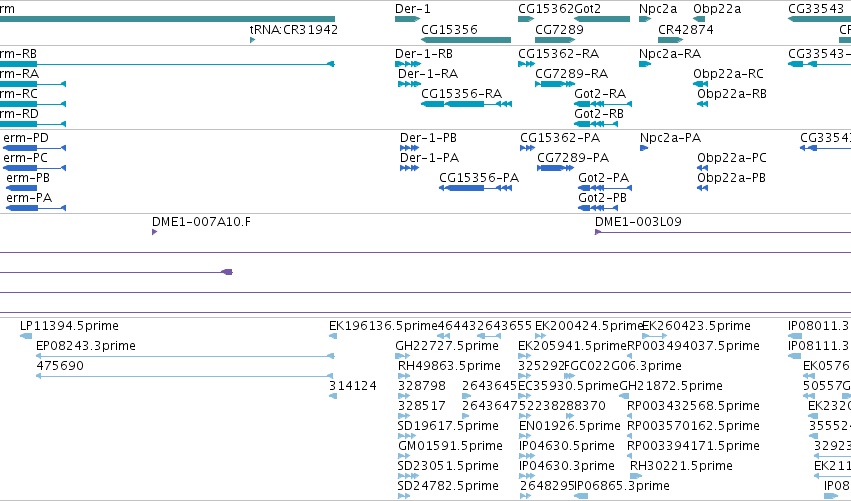Click the CG15356 gene label
Screen dimensions: 851x501
coord(449,29)
